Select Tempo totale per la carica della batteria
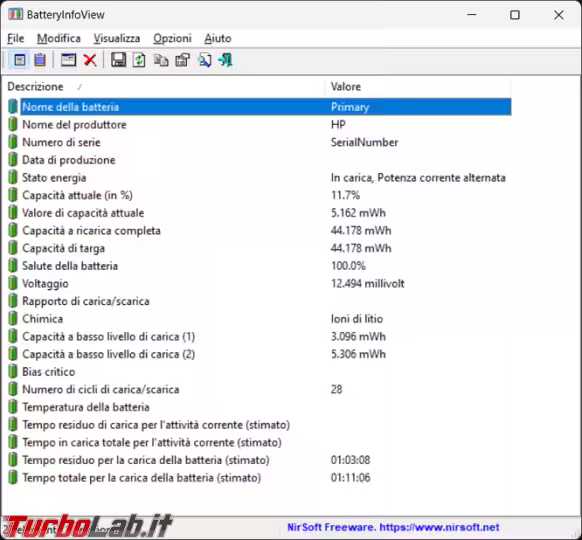 pos(259,478)
